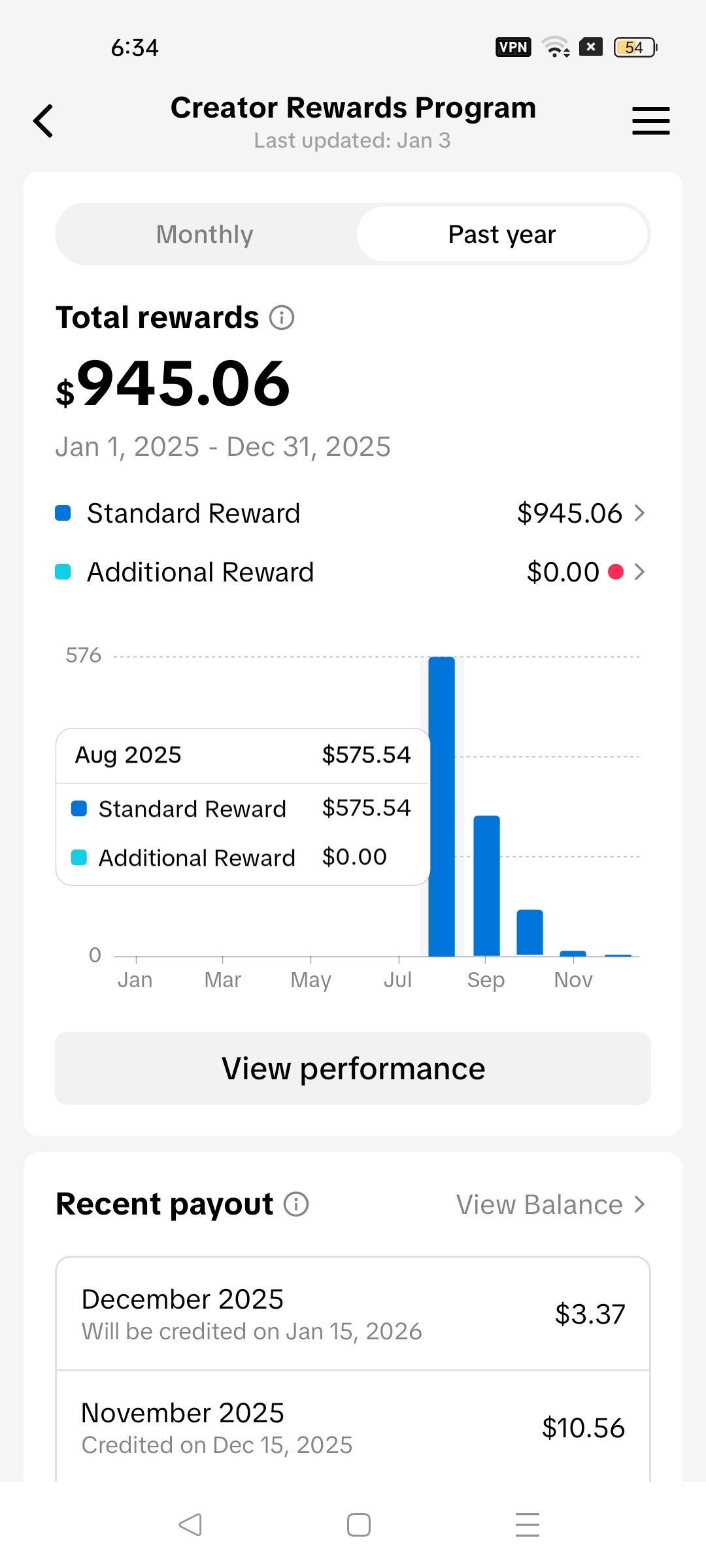Select the Past year tab
The width and height of the screenshot is (706, 1568).
[x=501, y=235]
